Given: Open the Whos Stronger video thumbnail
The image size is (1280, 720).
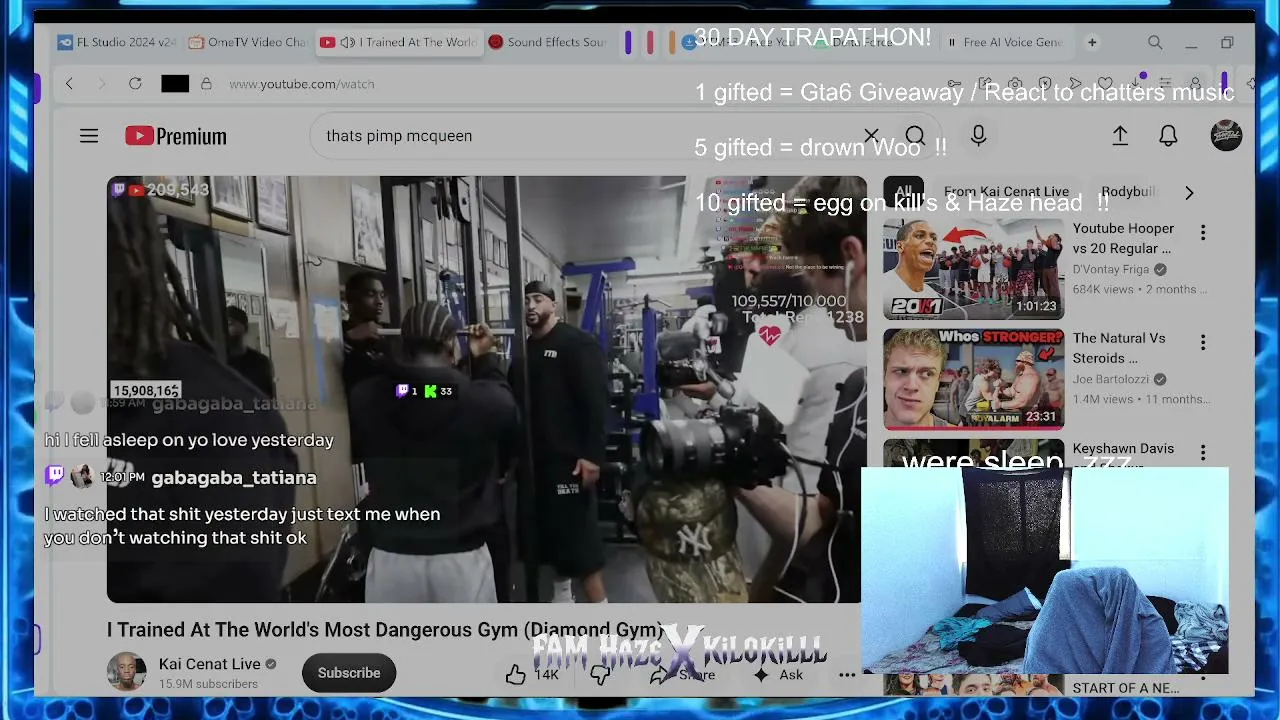Looking at the screenshot, I should coord(974,379).
